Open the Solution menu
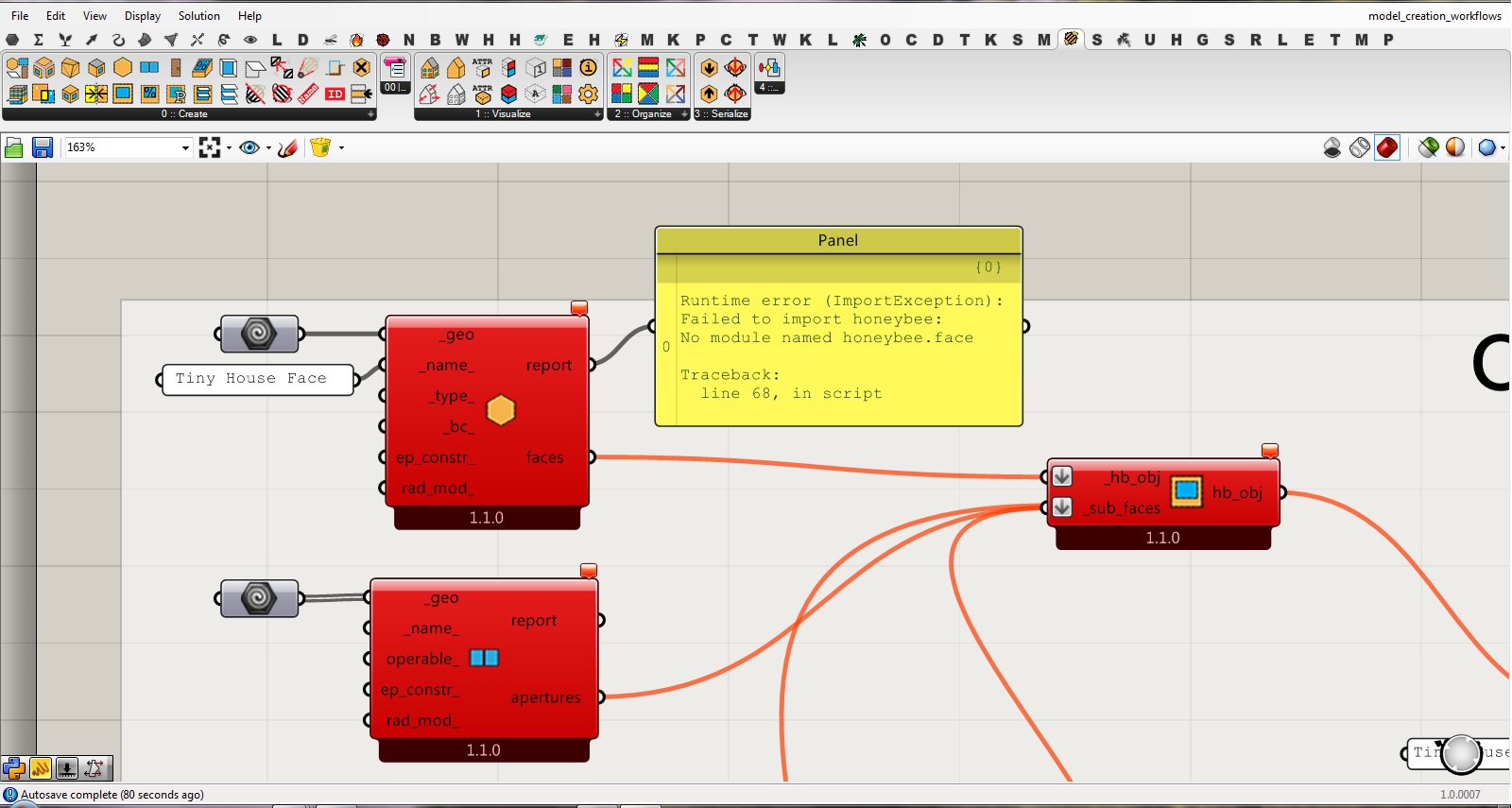 [x=199, y=16]
